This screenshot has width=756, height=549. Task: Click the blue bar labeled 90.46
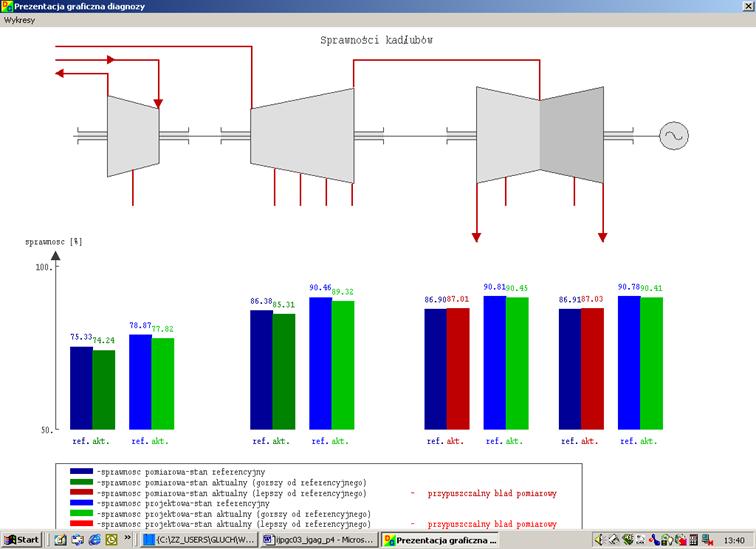click(320, 363)
